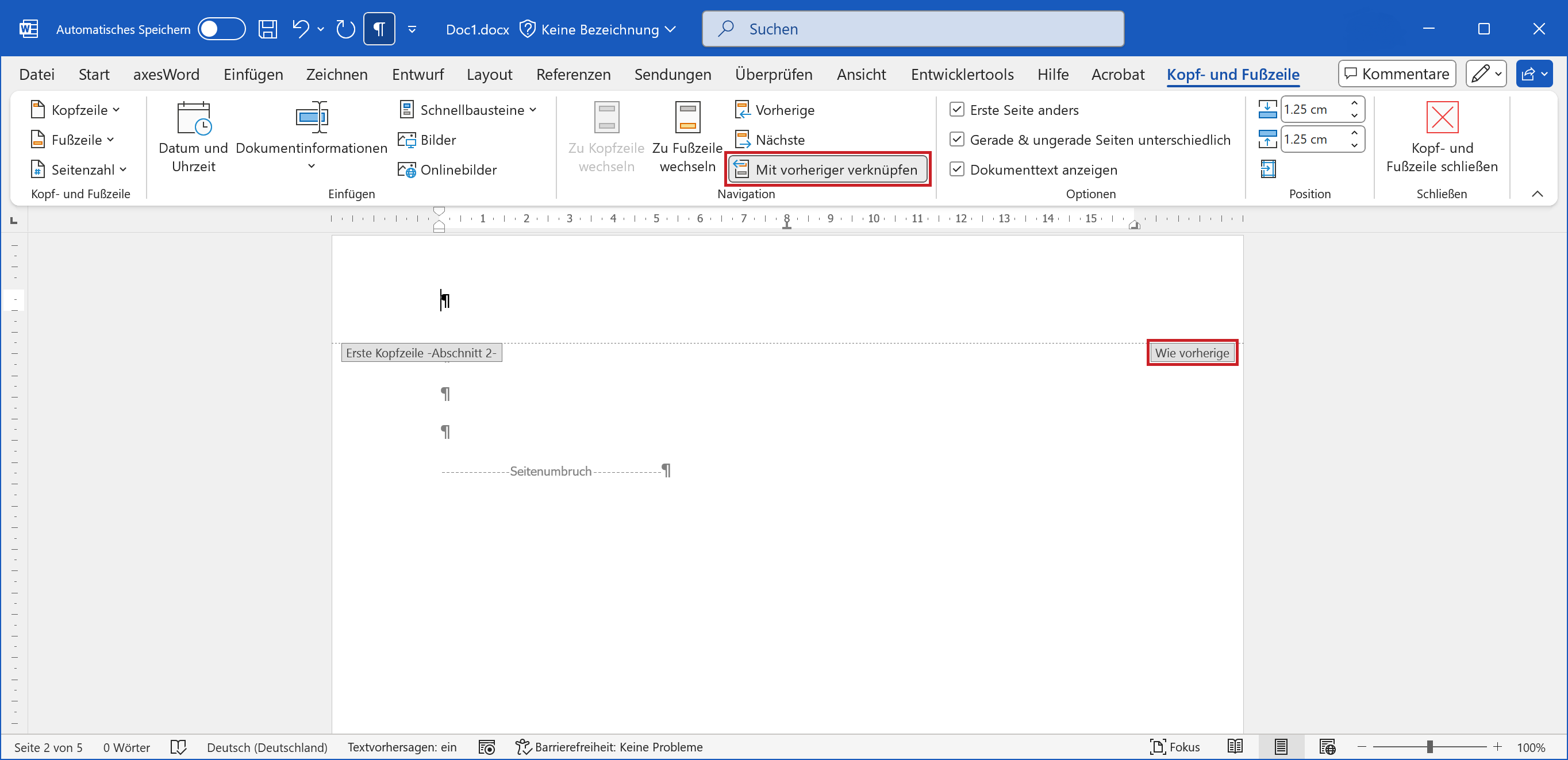The width and height of the screenshot is (1568, 760).
Task: Switch to web layout view icon
Action: 1327,747
